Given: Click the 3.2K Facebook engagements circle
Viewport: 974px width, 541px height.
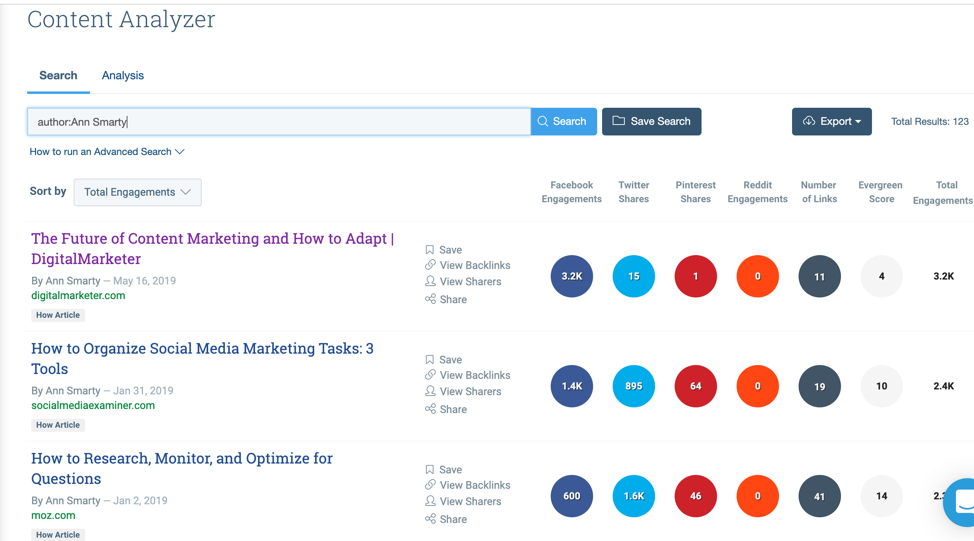Looking at the screenshot, I should point(572,276).
